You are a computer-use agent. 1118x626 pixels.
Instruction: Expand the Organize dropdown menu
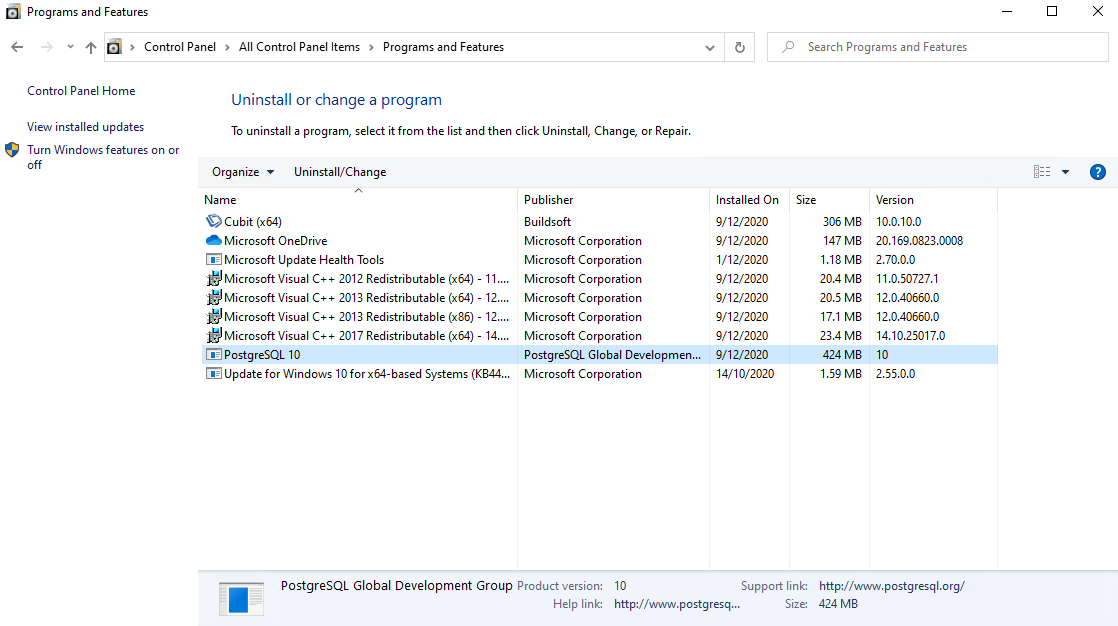pos(242,172)
